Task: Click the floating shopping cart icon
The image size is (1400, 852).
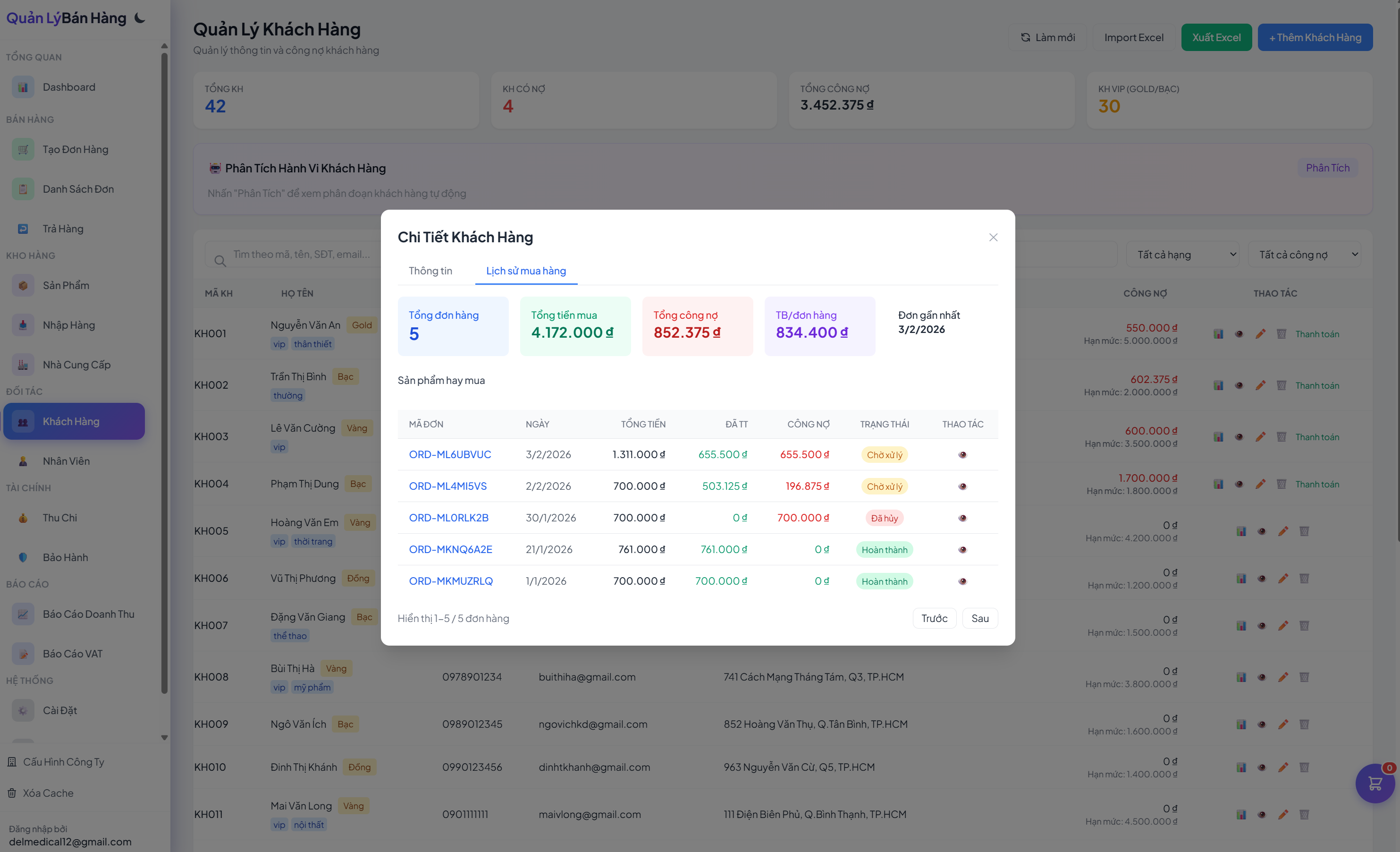Action: (1375, 783)
